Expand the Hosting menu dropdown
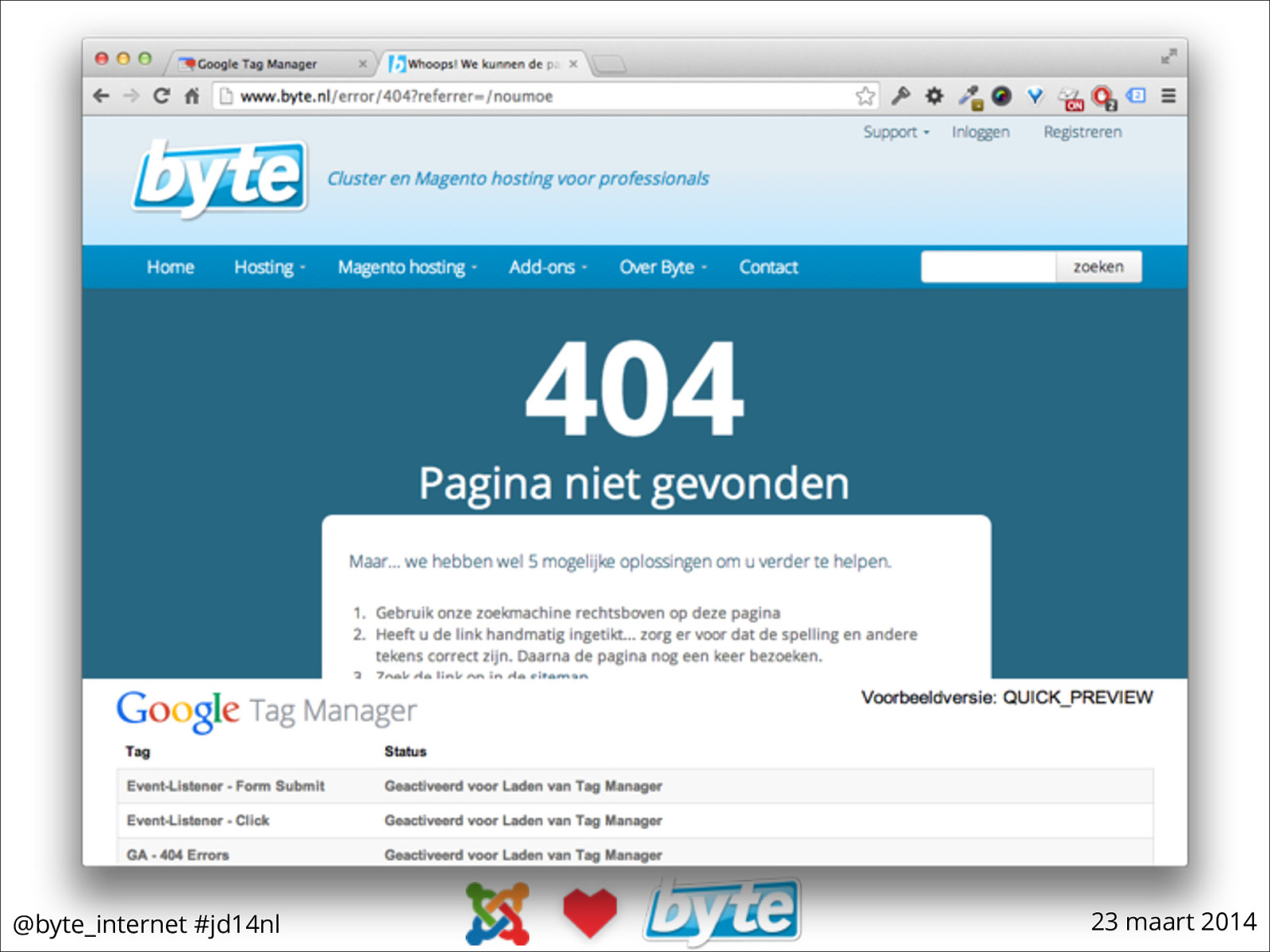Screen dimensions: 1270x952 [x=270, y=267]
